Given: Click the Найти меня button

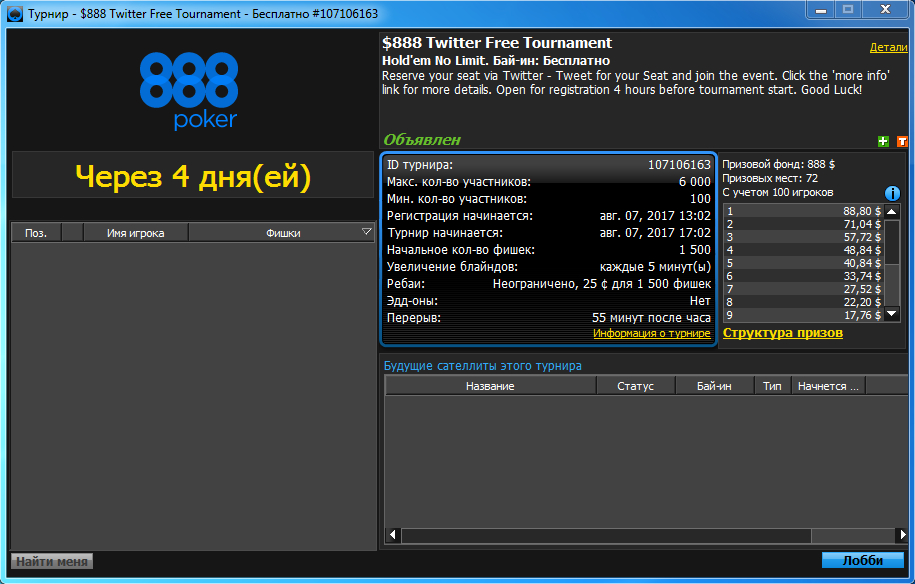Looking at the screenshot, I should pyautogui.click(x=52, y=561).
